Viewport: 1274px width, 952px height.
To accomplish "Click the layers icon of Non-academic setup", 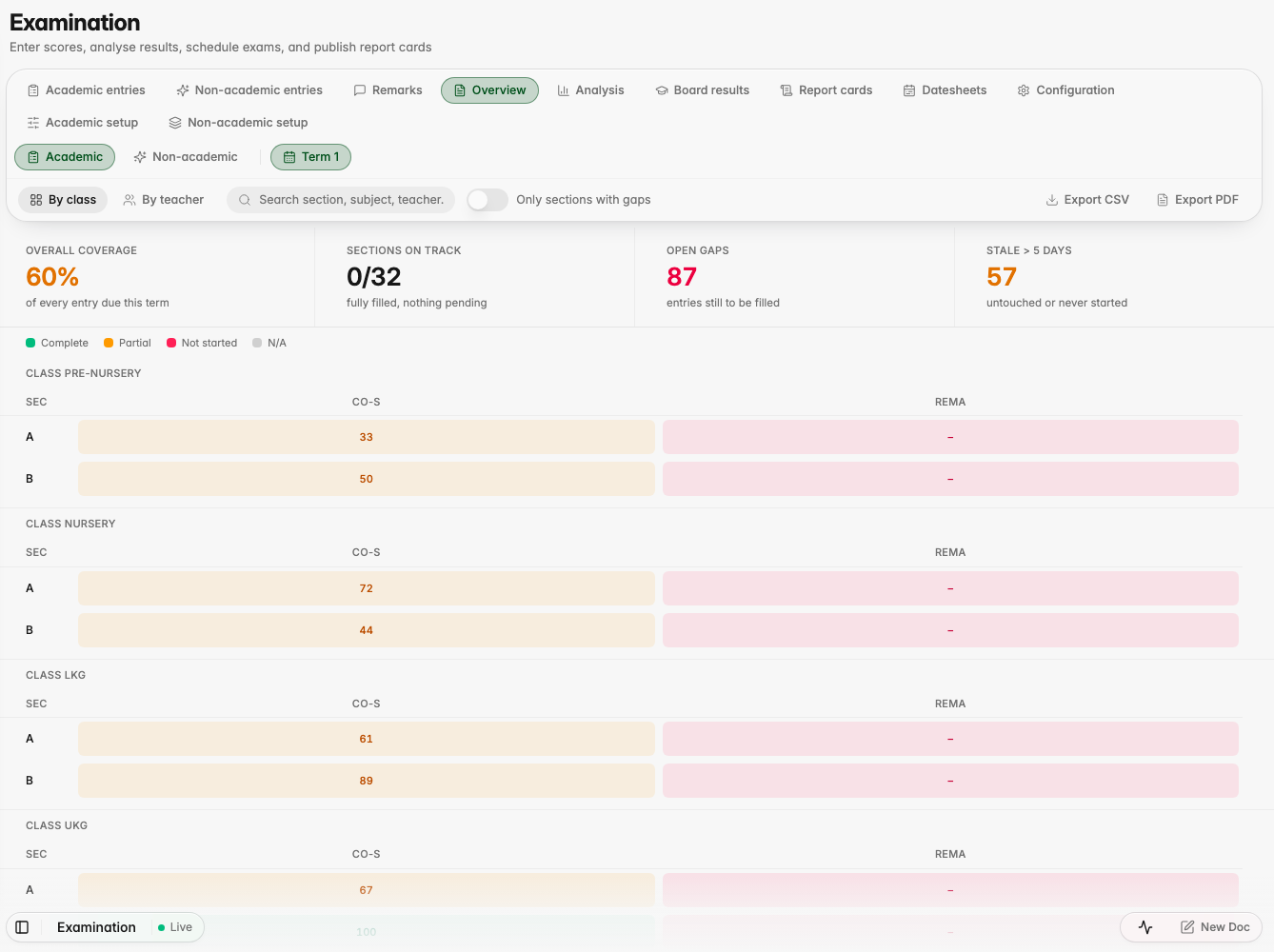I will coord(175,123).
